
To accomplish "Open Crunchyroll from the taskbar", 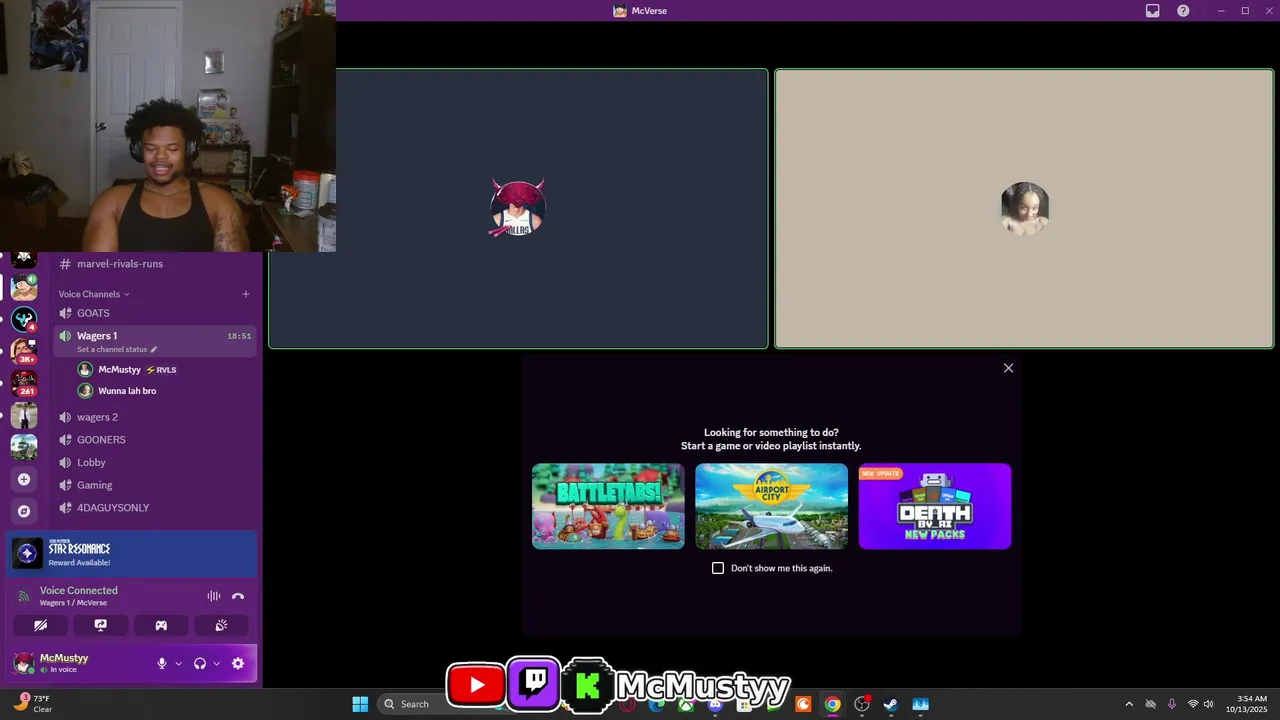I will pyautogui.click(x=803, y=704).
